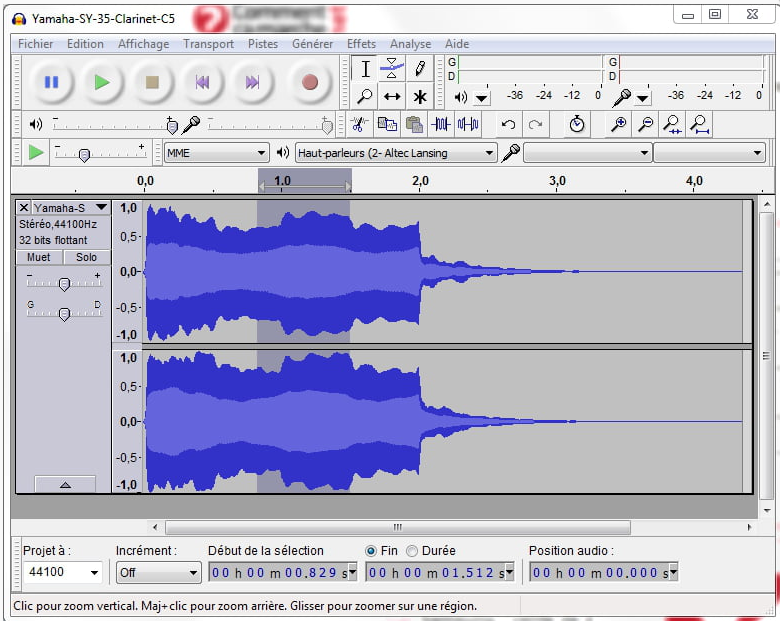
Task: Click the Sync-Lock clock icon
Action: pyautogui.click(x=577, y=124)
